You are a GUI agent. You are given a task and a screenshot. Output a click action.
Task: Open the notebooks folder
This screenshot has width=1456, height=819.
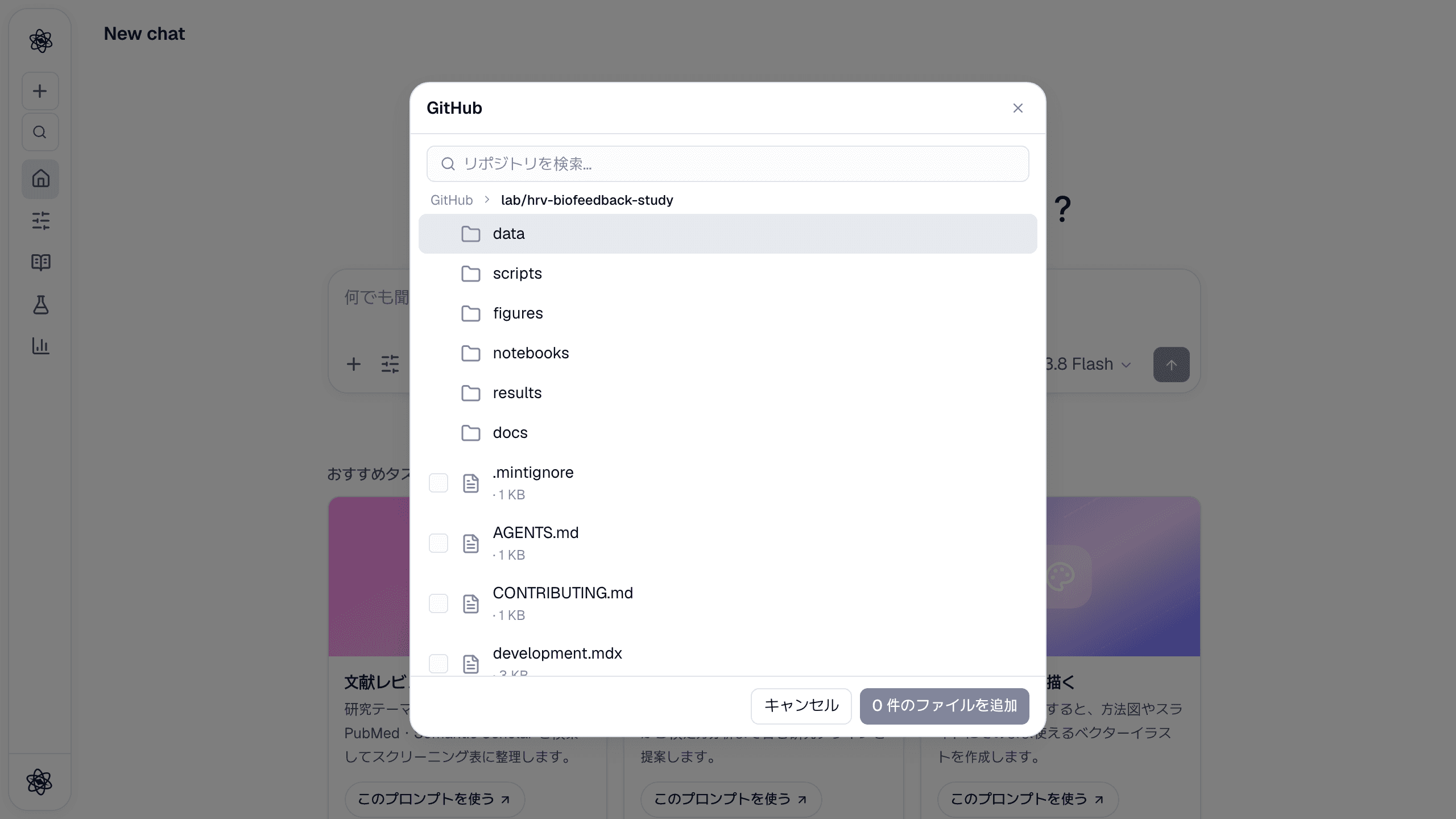click(728, 353)
